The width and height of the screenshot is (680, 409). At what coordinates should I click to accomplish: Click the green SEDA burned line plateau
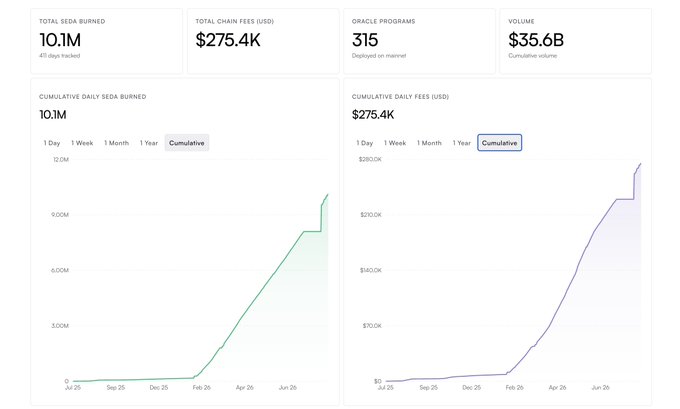[312, 232]
